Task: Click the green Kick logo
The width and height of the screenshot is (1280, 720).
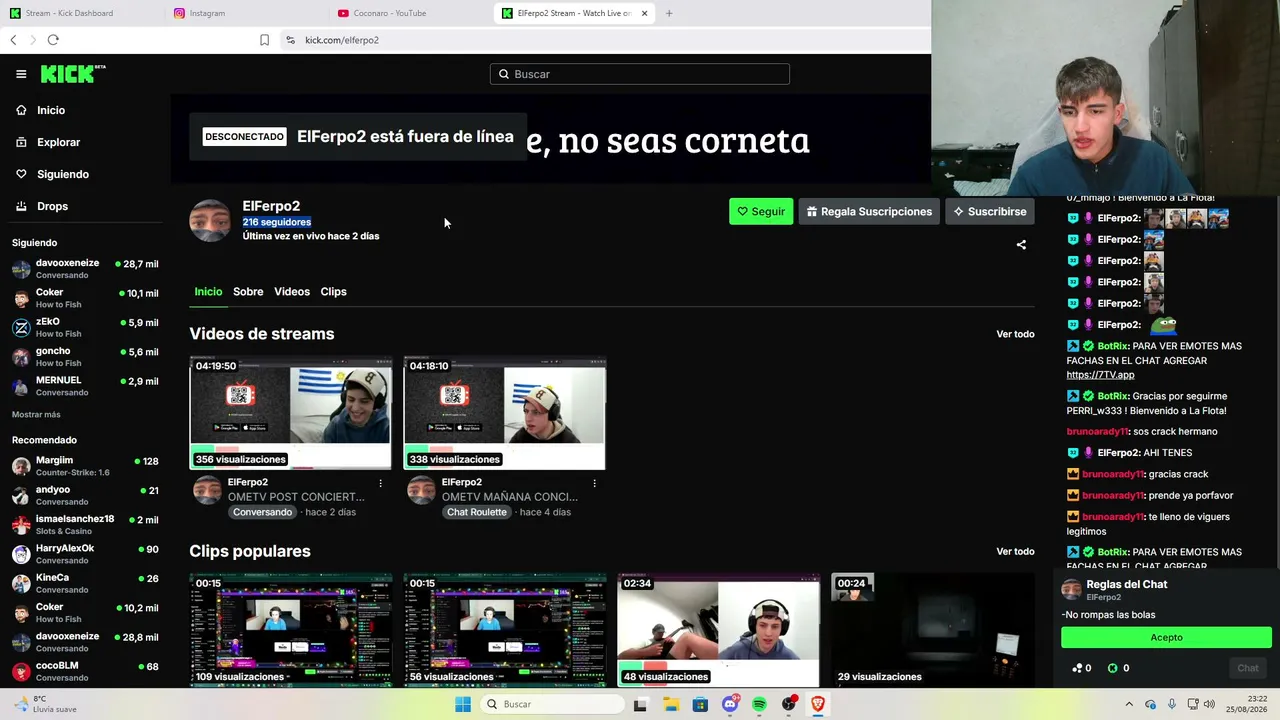Action: [x=73, y=74]
